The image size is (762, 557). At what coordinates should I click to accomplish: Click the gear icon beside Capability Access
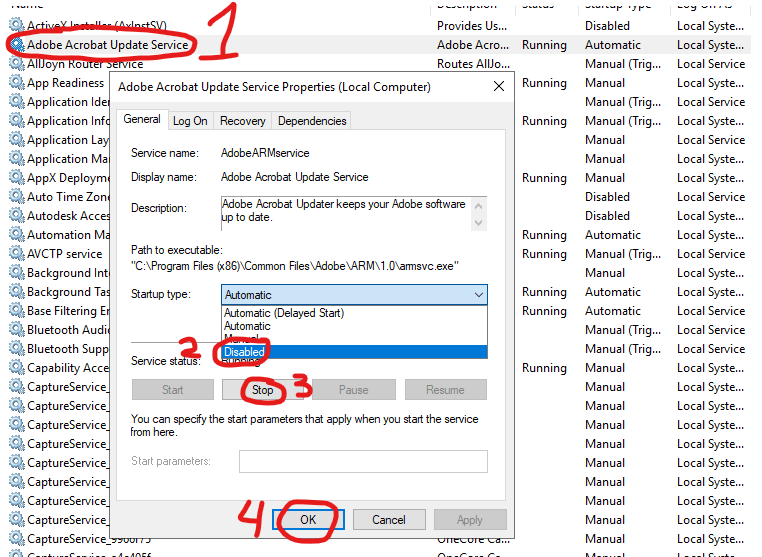(x=17, y=368)
